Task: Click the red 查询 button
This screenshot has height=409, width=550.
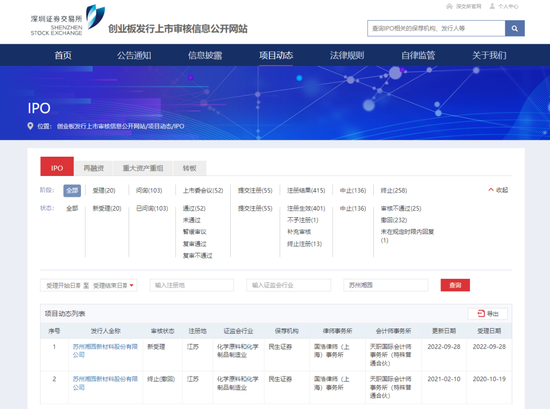Action: click(x=455, y=285)
